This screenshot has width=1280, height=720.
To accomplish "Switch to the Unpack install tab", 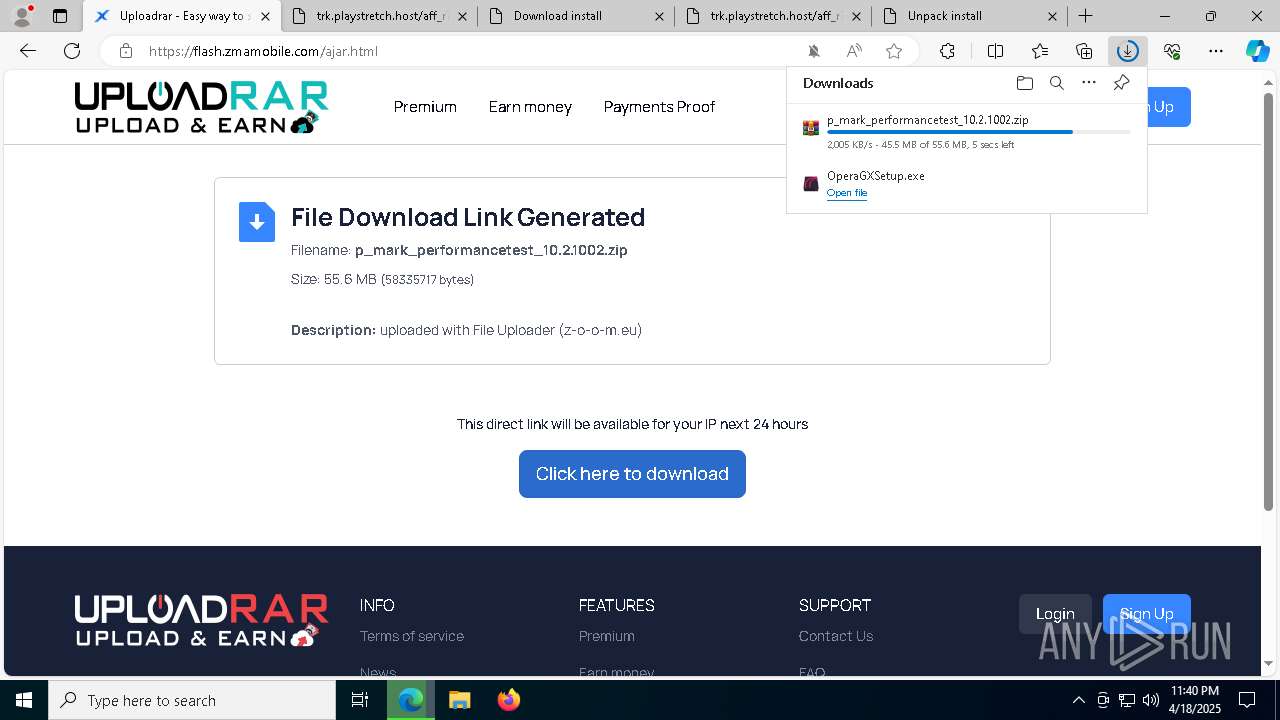I will pos(969,16).
